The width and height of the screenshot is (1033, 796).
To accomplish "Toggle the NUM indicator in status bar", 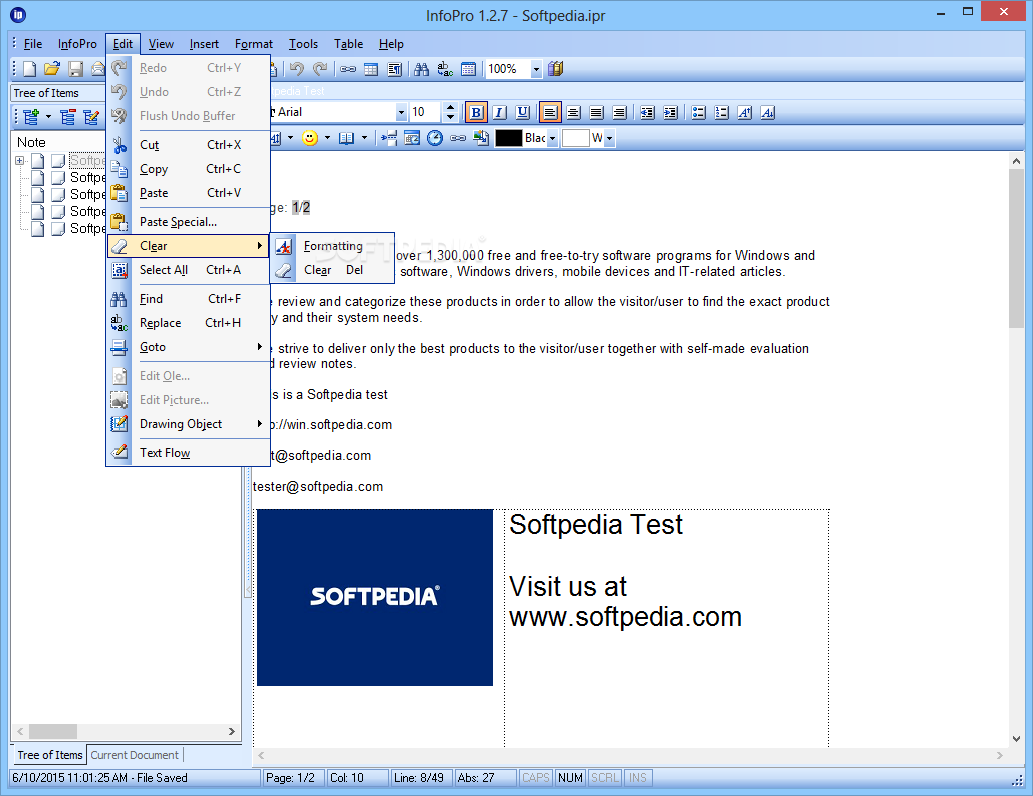I will [570, 778].
